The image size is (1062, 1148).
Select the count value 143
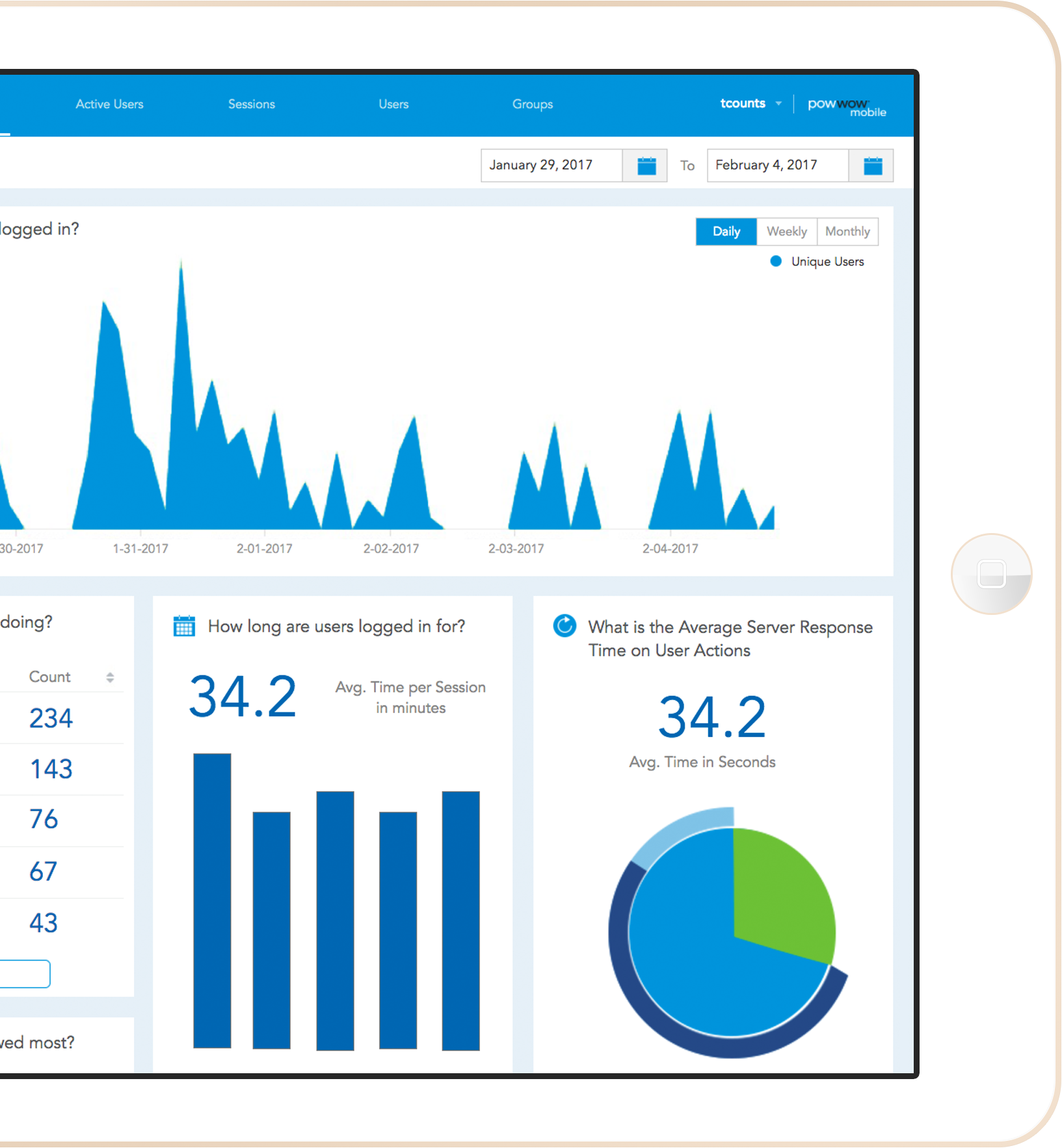point(51,769)
